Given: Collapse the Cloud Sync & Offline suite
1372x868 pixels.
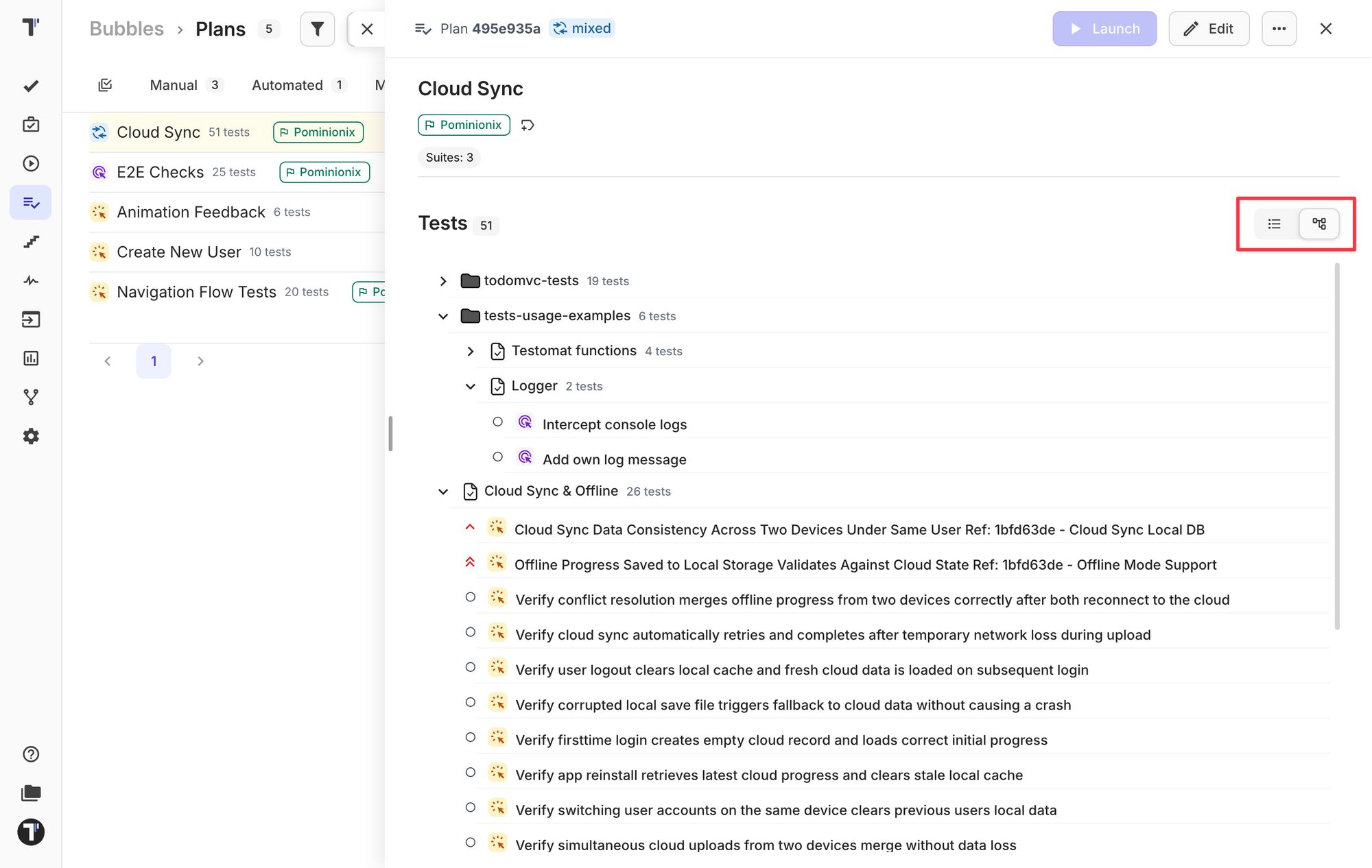Looking at the screenshot, I should (443, 492).
